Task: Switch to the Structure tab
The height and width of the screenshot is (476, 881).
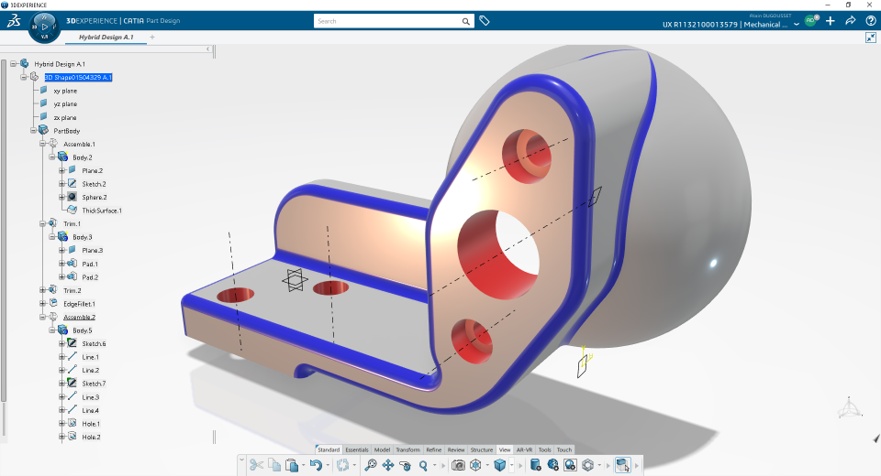Action: tap(482, 450)
